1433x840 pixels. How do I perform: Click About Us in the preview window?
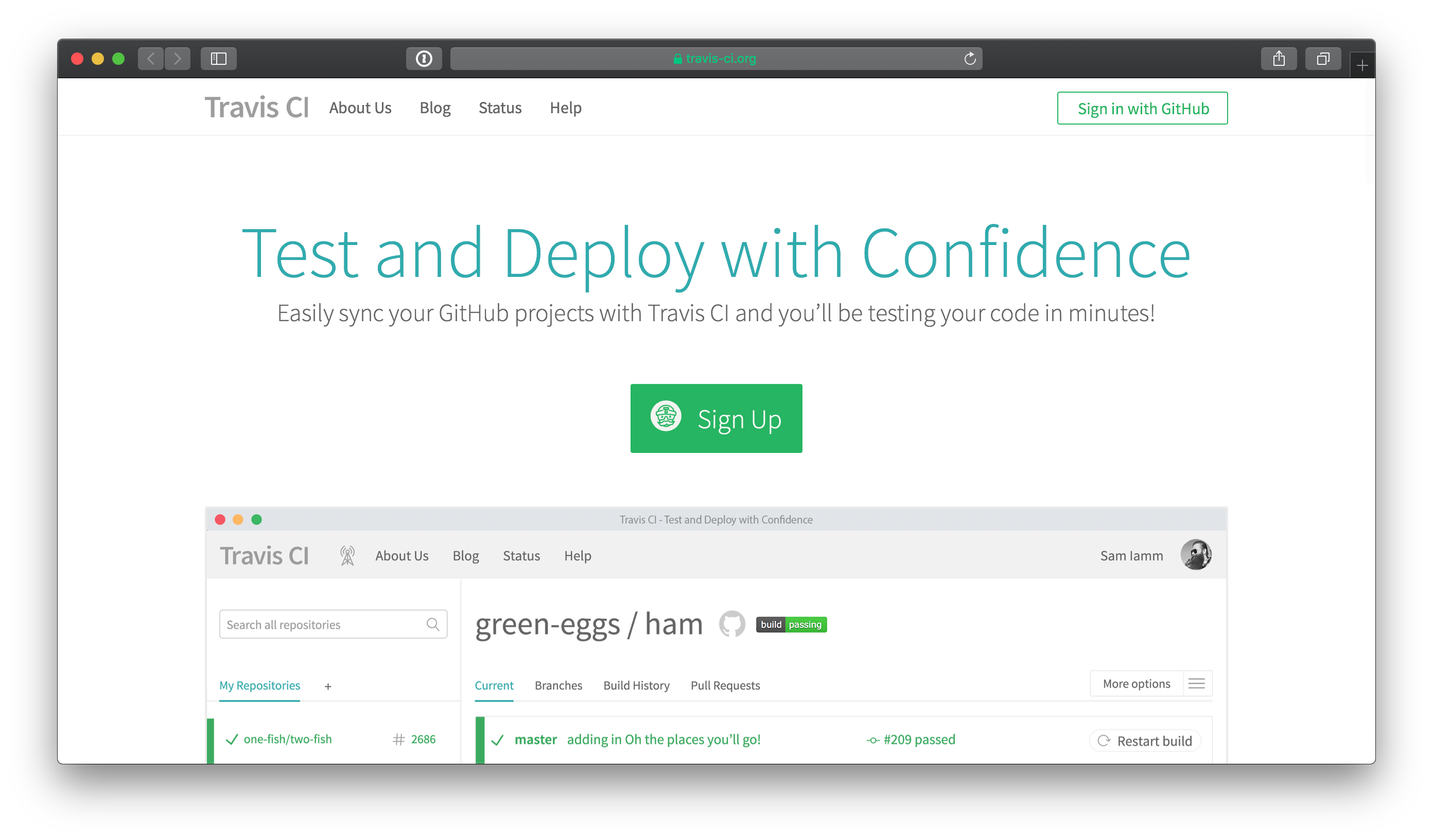pyautogui.click(x=401, y=556)
